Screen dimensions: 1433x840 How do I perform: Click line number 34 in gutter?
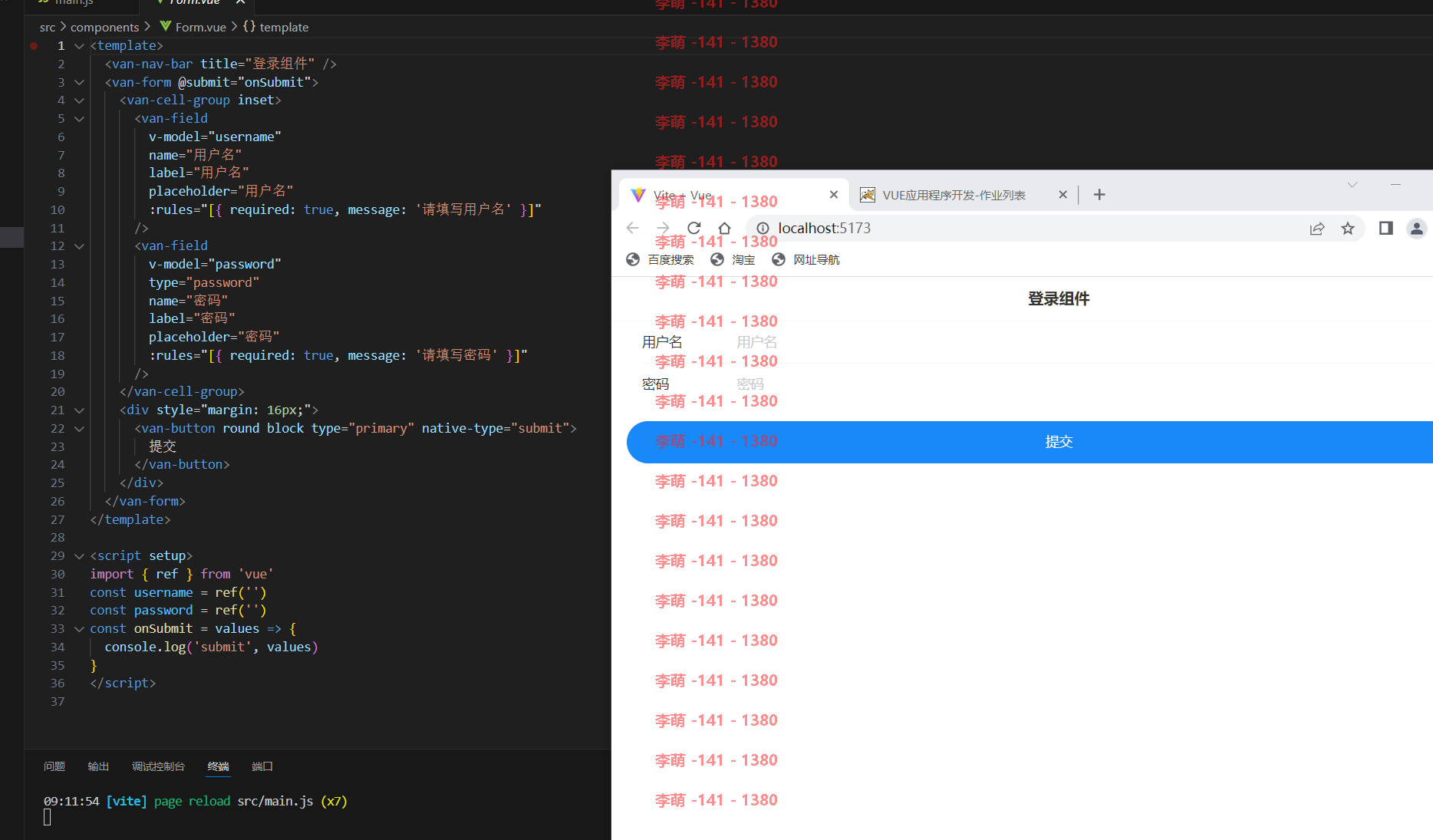(x=58, y=647)
